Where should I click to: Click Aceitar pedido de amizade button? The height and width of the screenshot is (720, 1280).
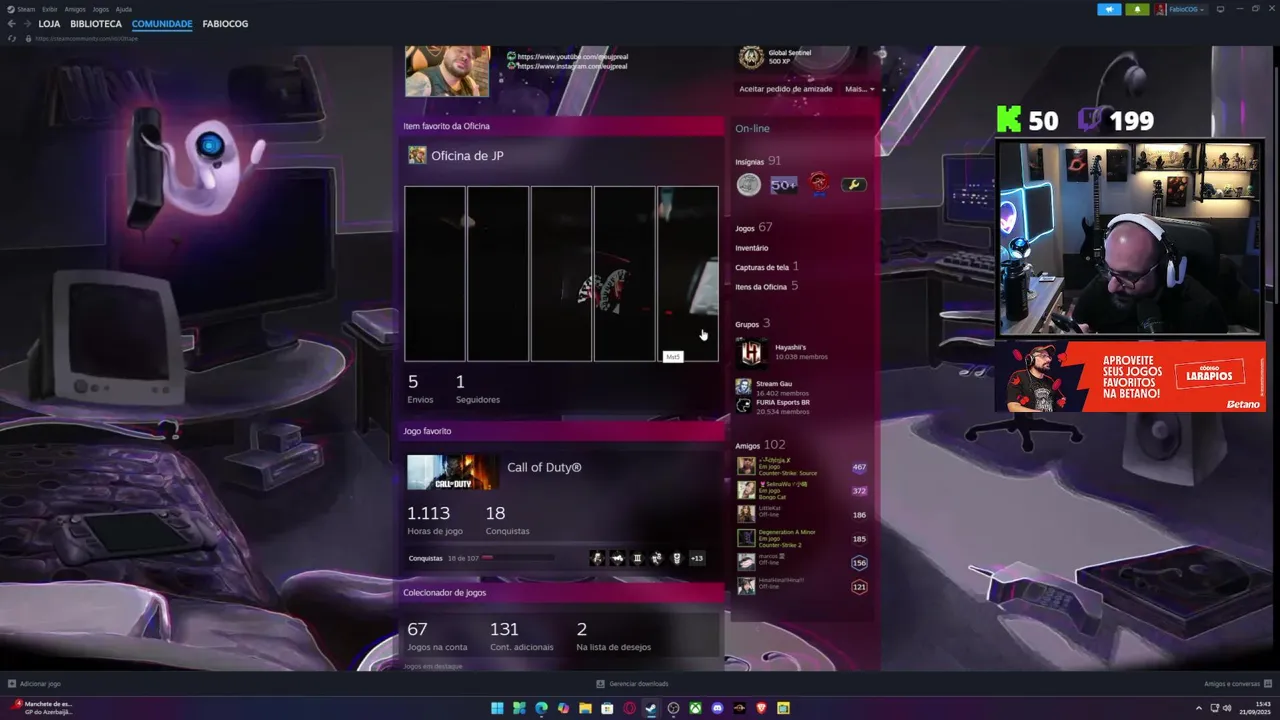(x=786, y=89)
